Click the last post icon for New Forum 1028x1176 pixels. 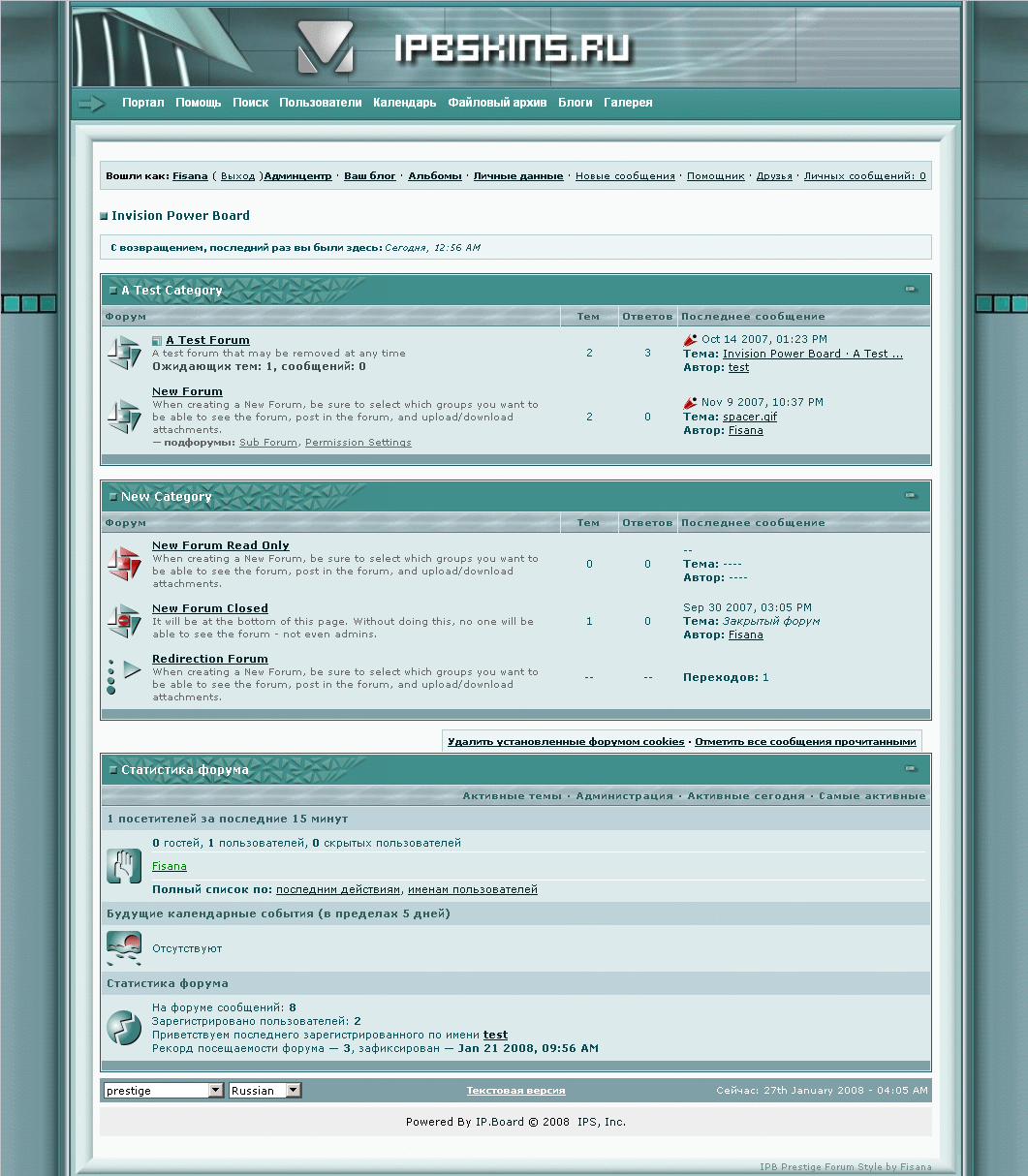click(x=690, y=403)
